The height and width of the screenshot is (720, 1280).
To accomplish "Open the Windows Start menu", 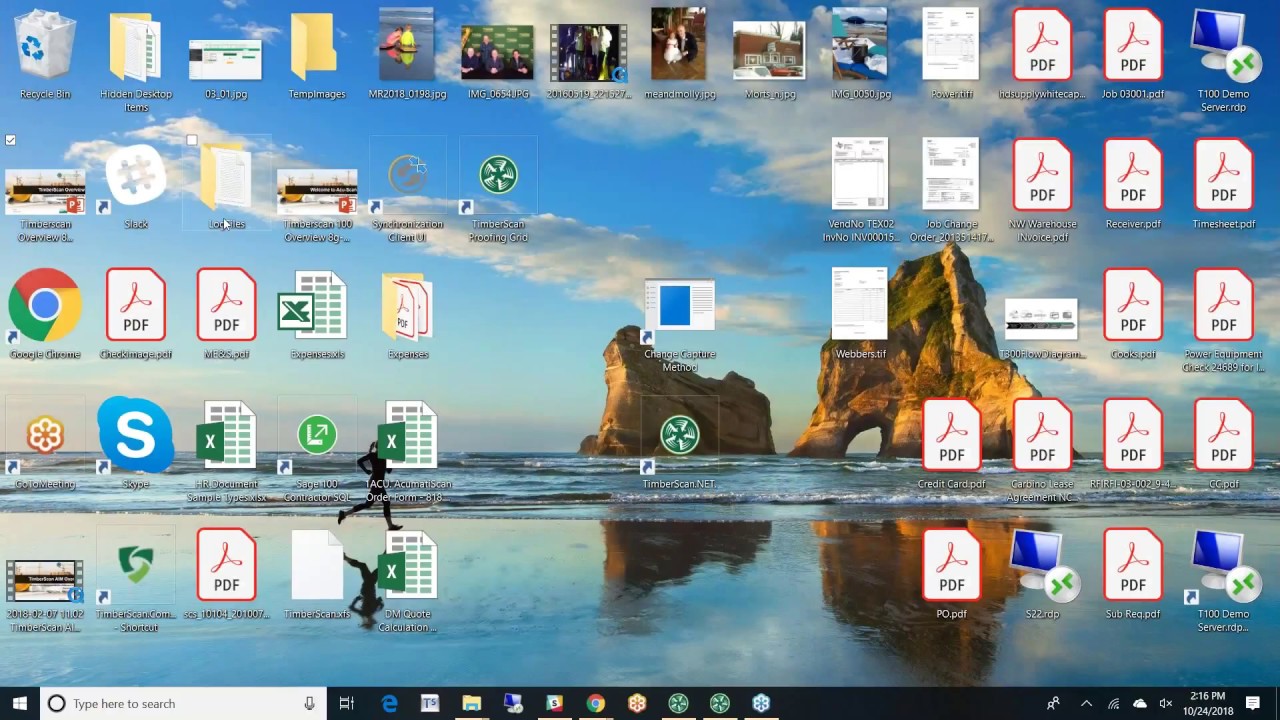I will (20, 703).
